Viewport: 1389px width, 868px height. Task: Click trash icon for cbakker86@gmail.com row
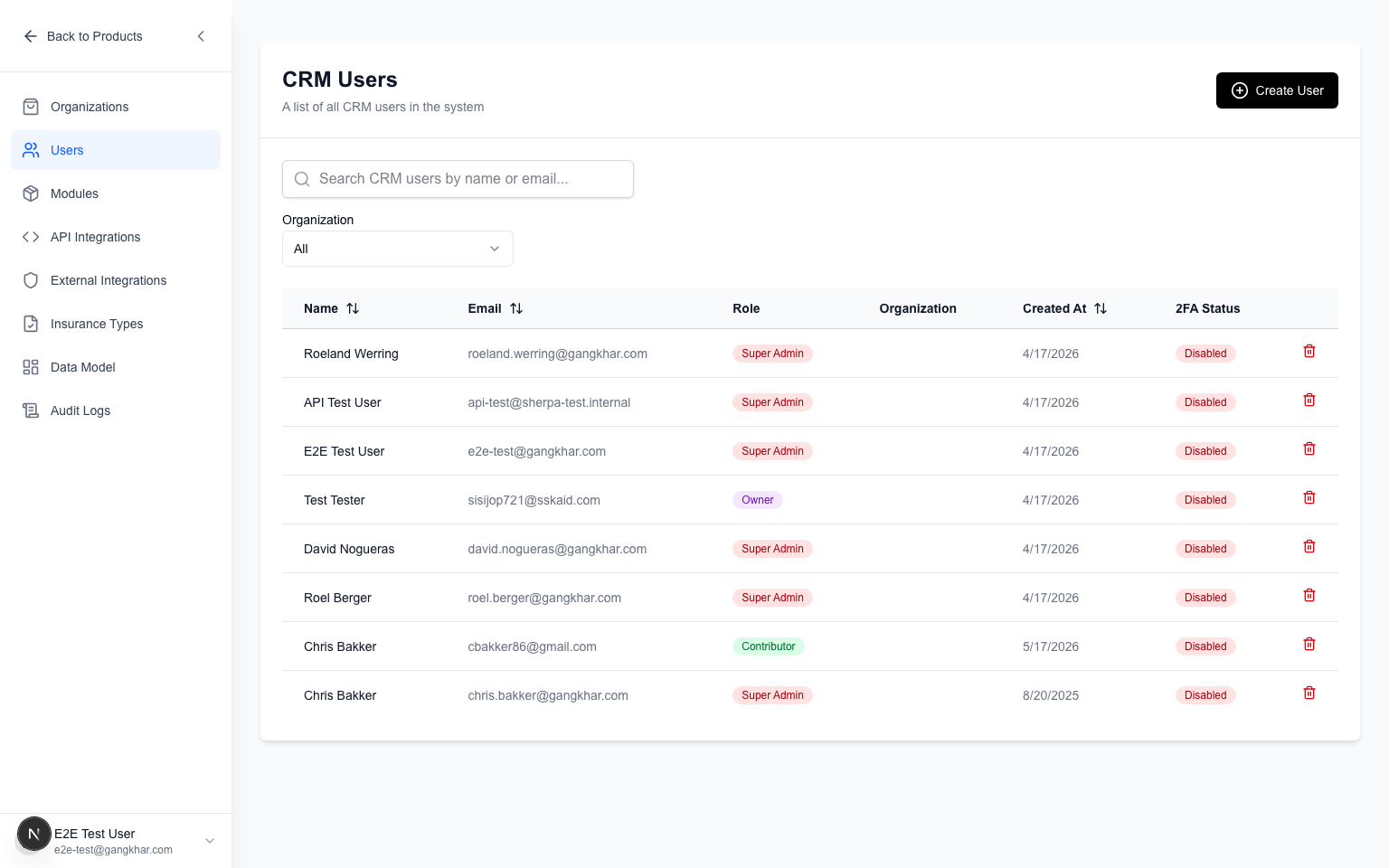coord(1309,644)
